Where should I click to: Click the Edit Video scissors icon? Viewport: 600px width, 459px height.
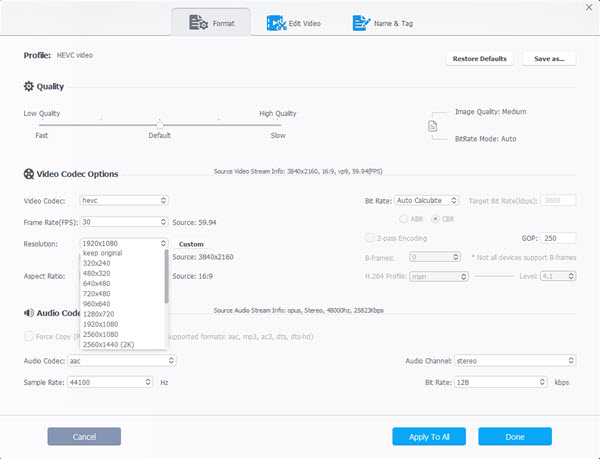(276, 23)
